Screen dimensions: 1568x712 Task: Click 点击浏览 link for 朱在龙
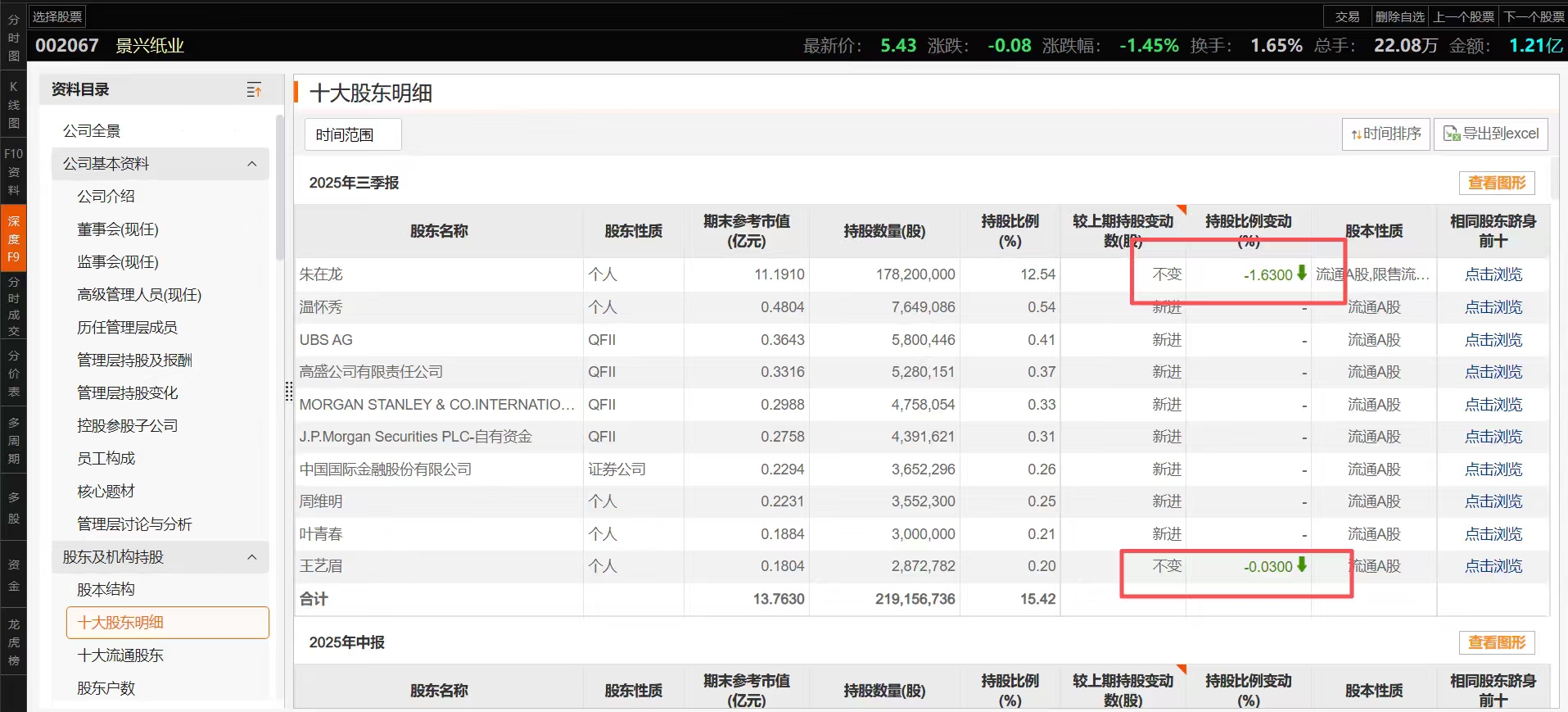point(1493,274)
